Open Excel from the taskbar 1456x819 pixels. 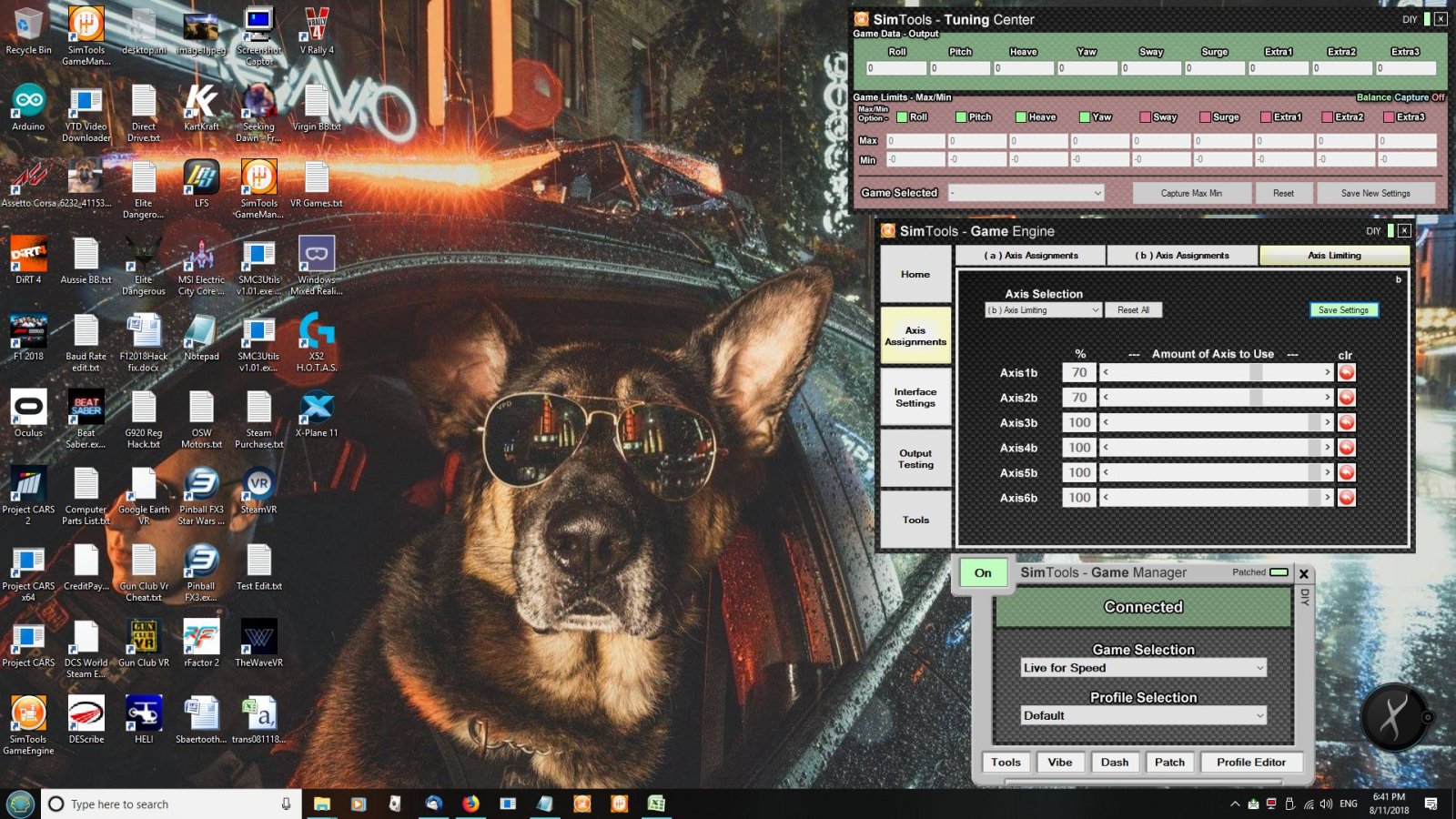(656, 804)
